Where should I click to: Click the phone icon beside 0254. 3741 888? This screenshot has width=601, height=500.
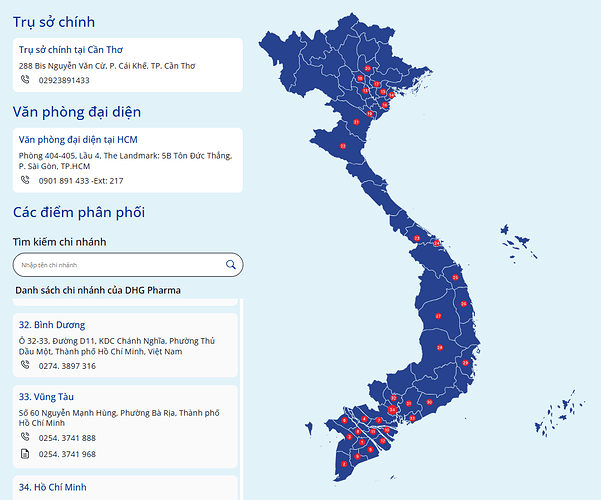[x=25, y=437]
